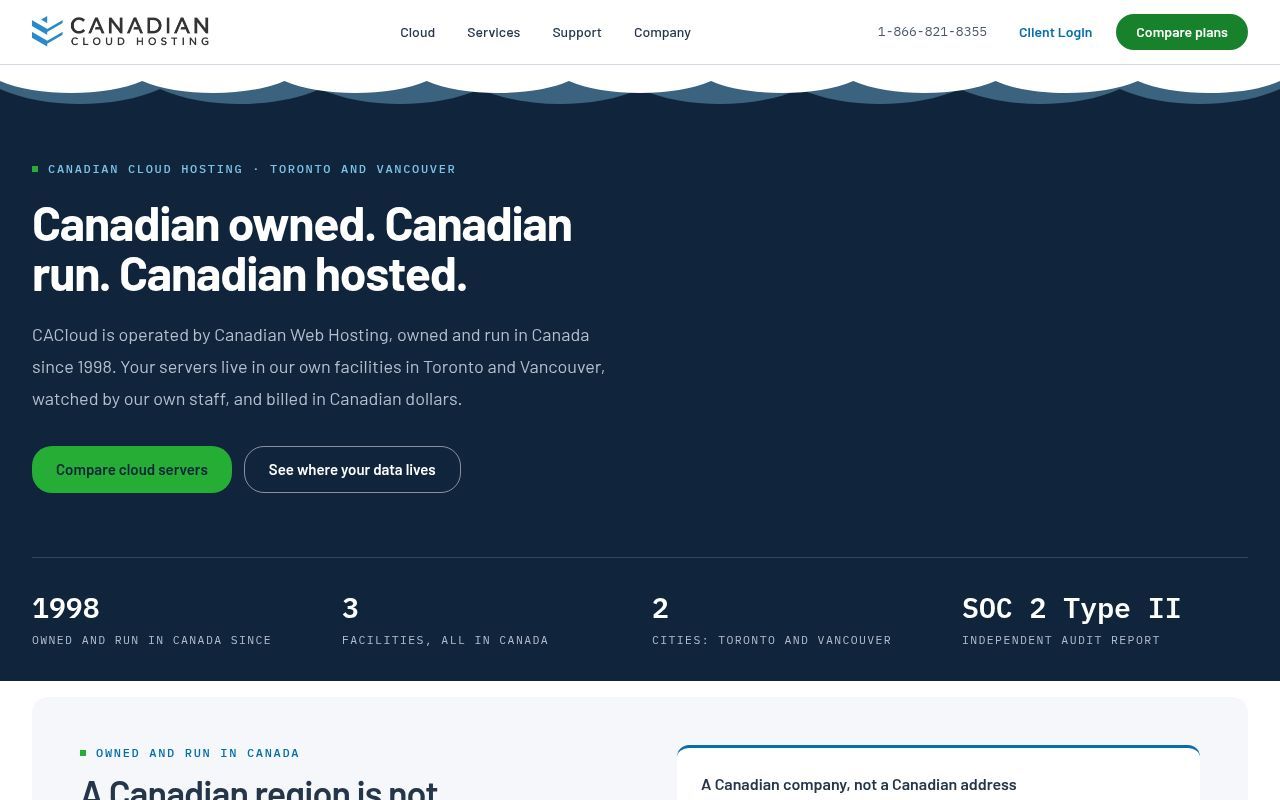The height and width of the screenshot is (800, 1280).
Task: Click See where your data lives
Action: 352,469
